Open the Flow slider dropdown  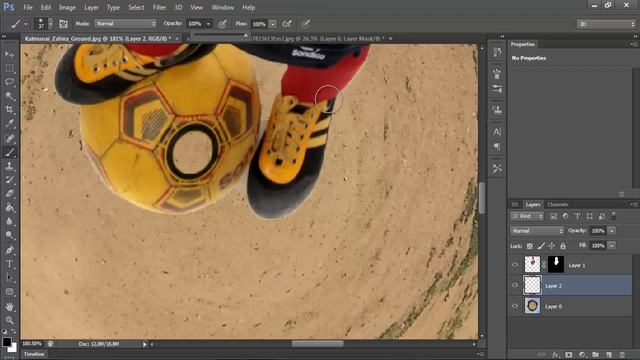273,24
